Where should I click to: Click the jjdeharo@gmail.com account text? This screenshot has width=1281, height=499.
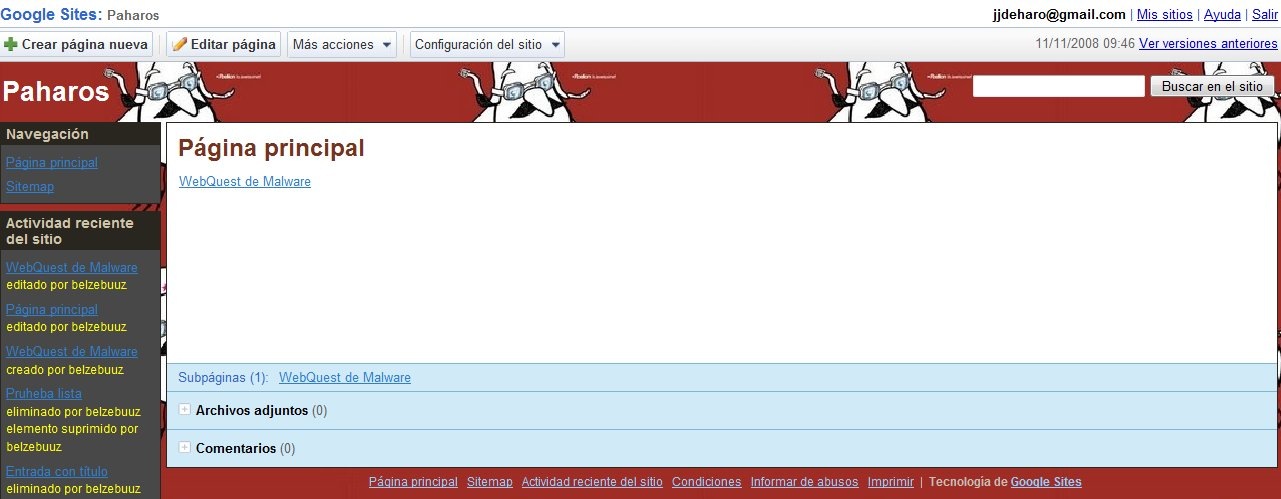[1059, 15]
